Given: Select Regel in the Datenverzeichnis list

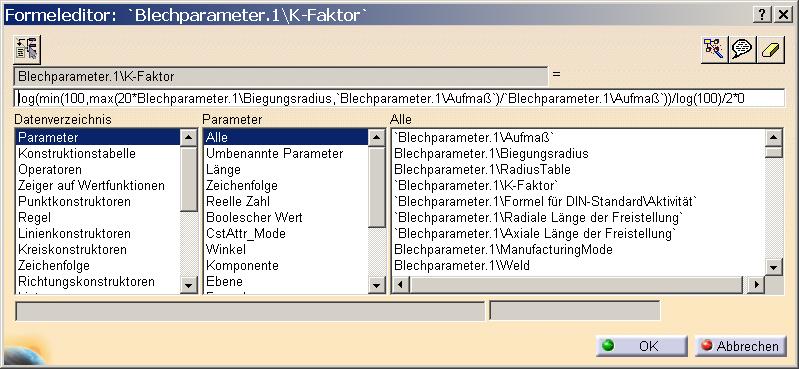Looking at the screenshot, I should (98, 218).
